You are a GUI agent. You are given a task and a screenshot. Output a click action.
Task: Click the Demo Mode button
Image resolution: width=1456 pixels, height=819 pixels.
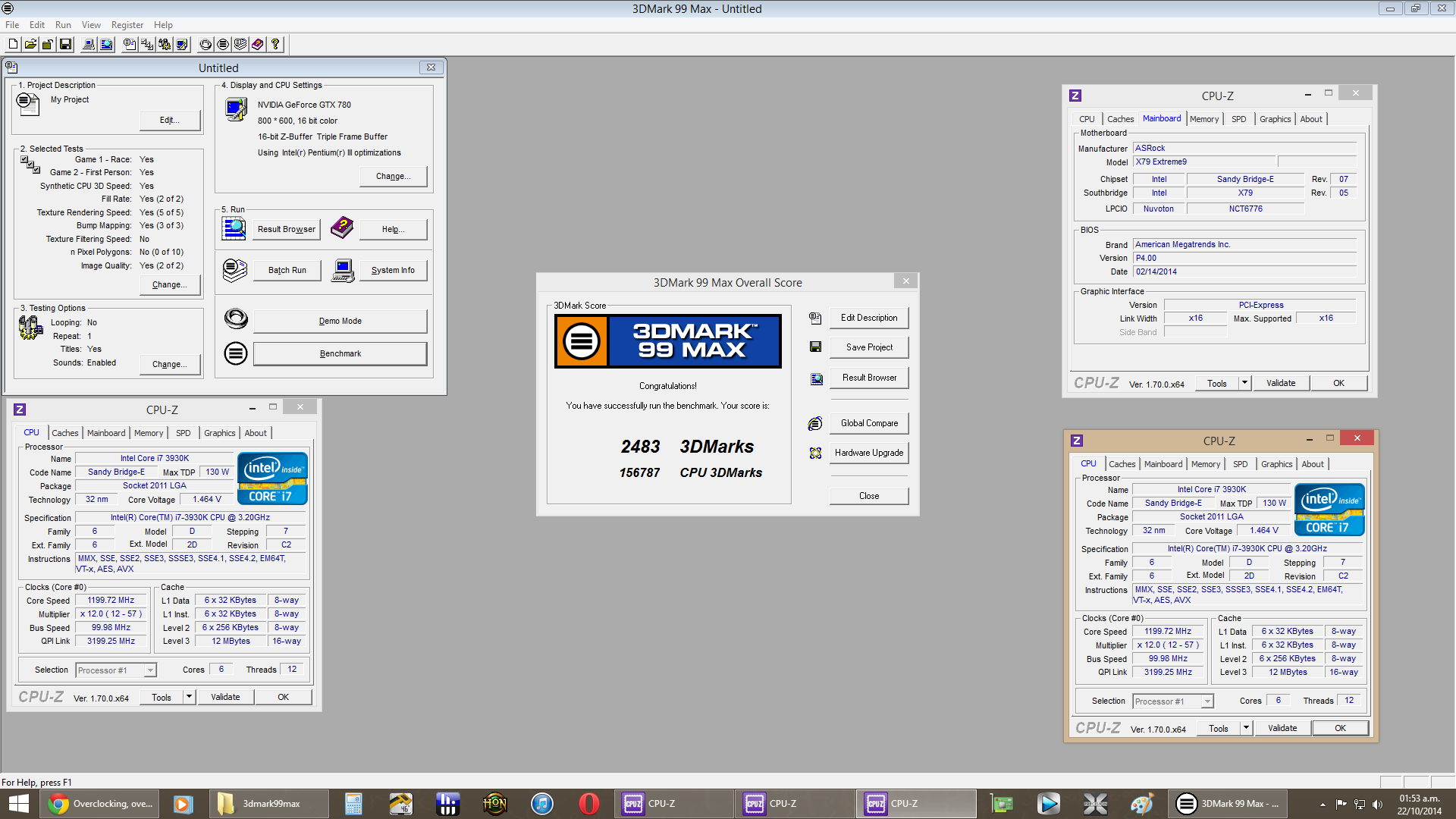pyautogui.click(x=340, y=321)
